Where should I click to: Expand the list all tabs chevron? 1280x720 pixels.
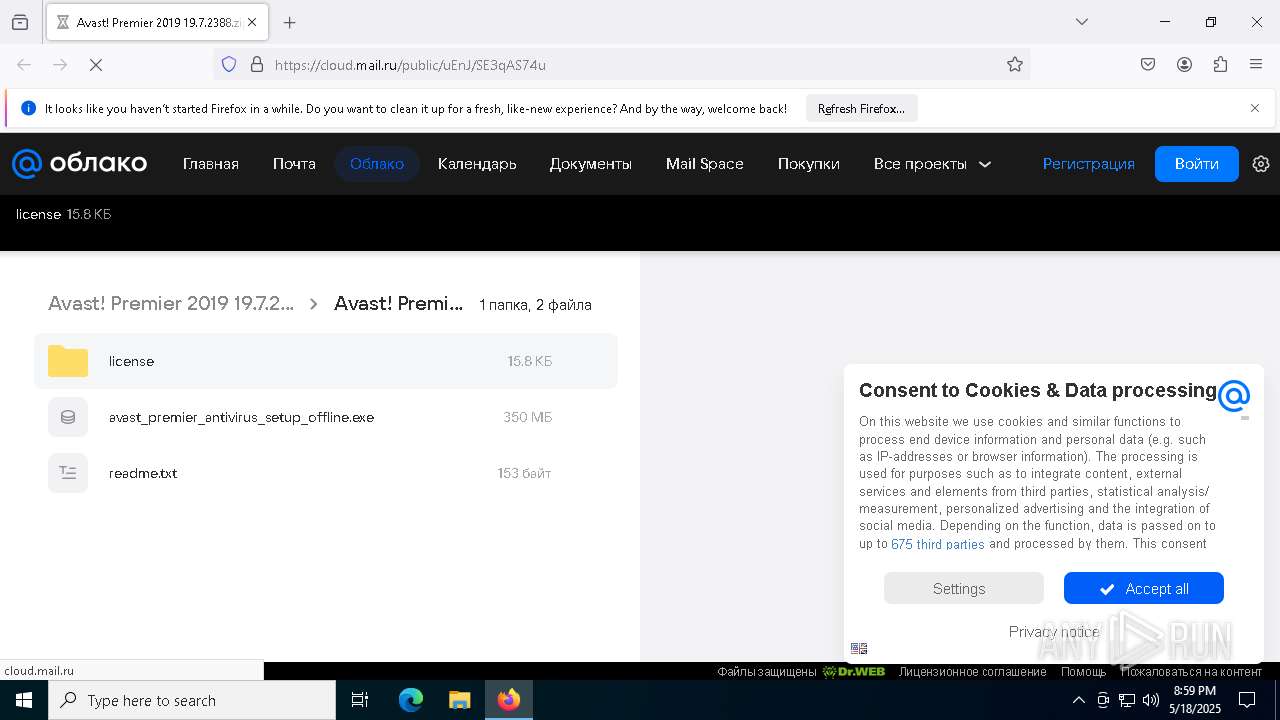click(x=1081, y=22)
